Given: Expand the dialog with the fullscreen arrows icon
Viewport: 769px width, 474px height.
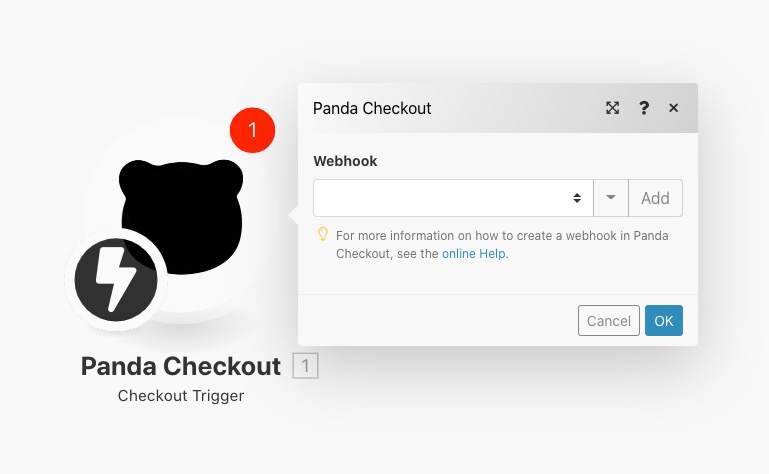Looking at the screenshot, I should click(x=612, y=108).
